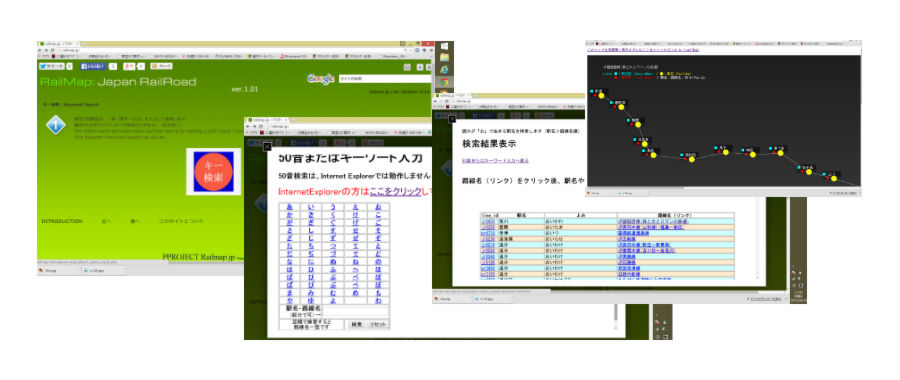Select the あ character link

(289, 206)
